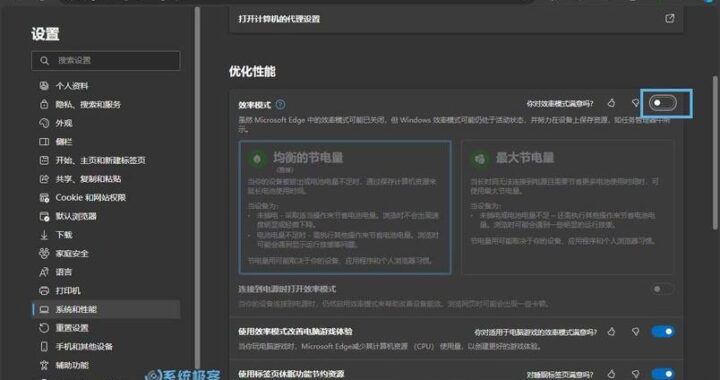Select the 最大节电量 option card
This screenshot has width=720, height=380.
point(568,207)
